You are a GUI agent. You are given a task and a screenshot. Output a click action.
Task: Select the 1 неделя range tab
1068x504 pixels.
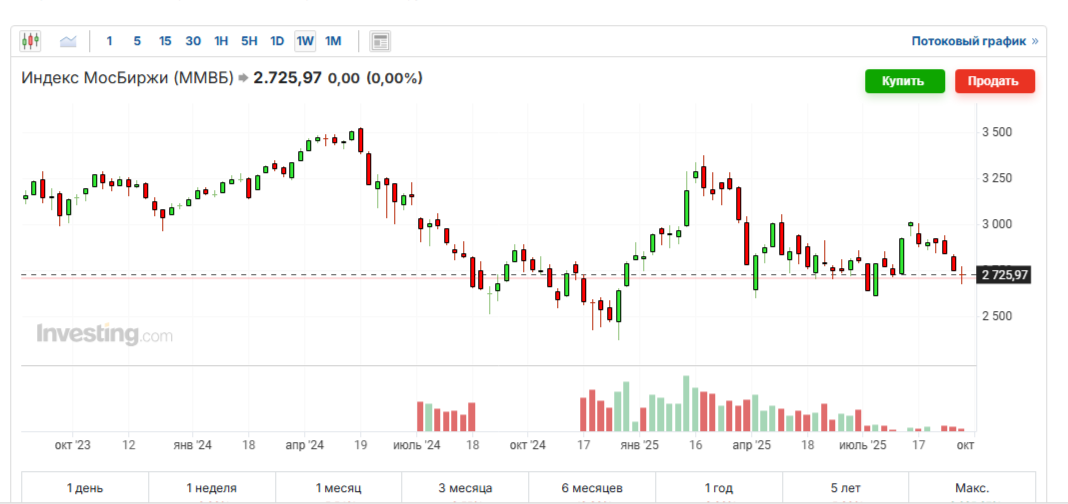click(x=212, y=488)
